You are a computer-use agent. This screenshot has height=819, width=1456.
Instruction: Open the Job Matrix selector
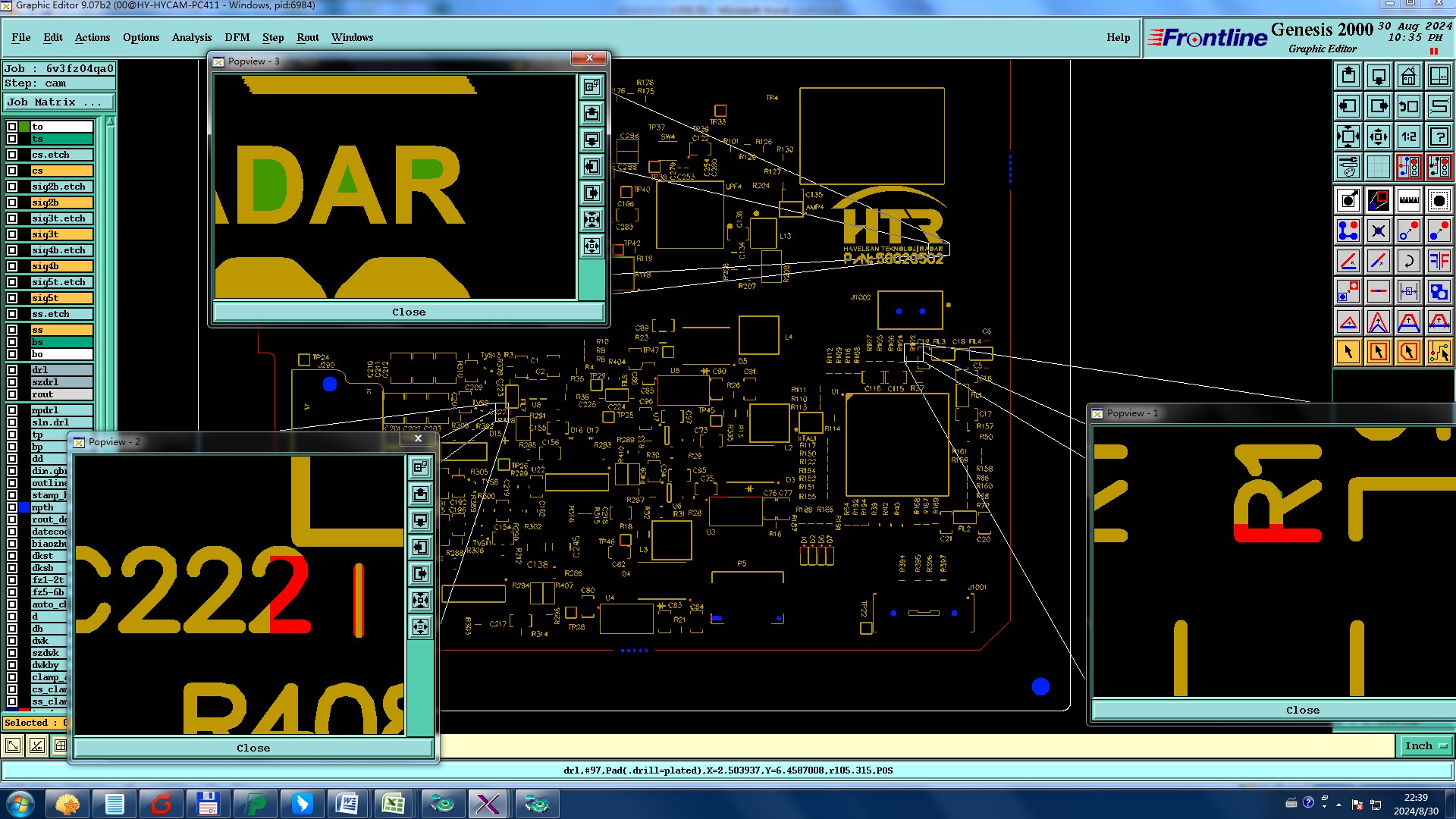59,102
